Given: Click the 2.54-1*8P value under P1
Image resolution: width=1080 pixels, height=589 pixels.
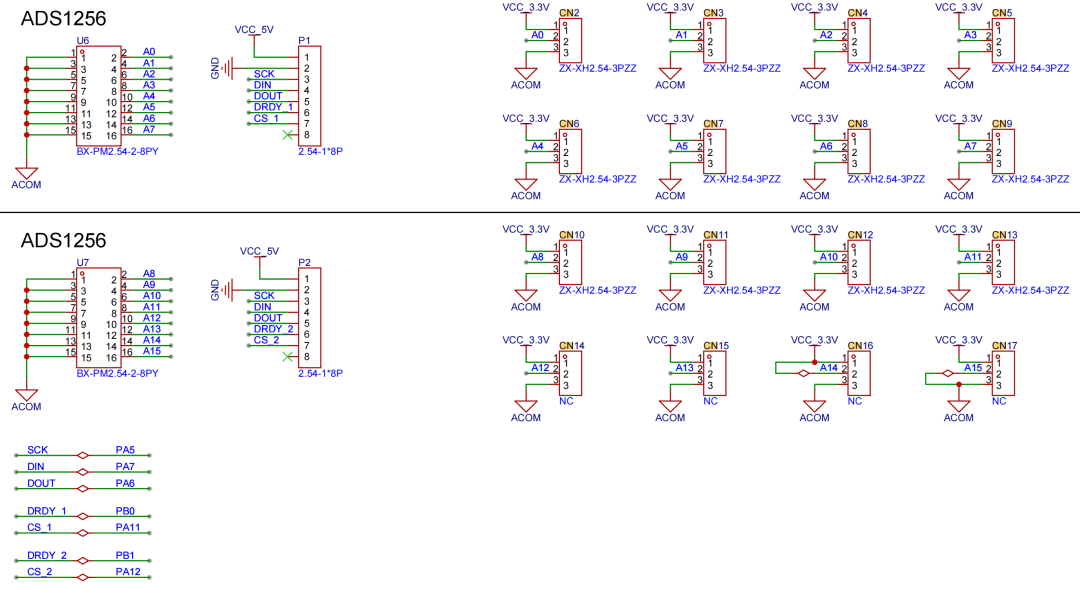Looking at the screenshot, I should [x=320, y=151].
